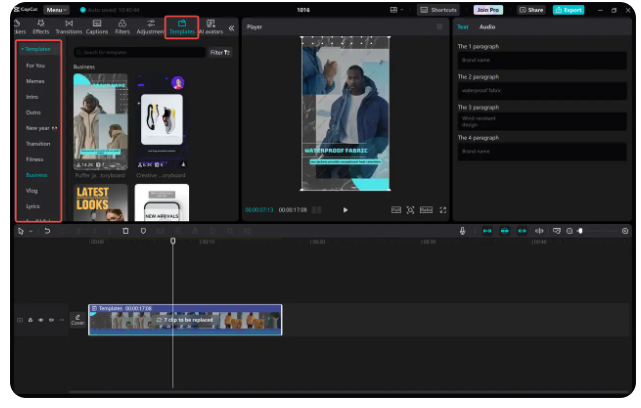Toggle the track lock icon on timeline
Screen dimensions: 641x408
30,320
